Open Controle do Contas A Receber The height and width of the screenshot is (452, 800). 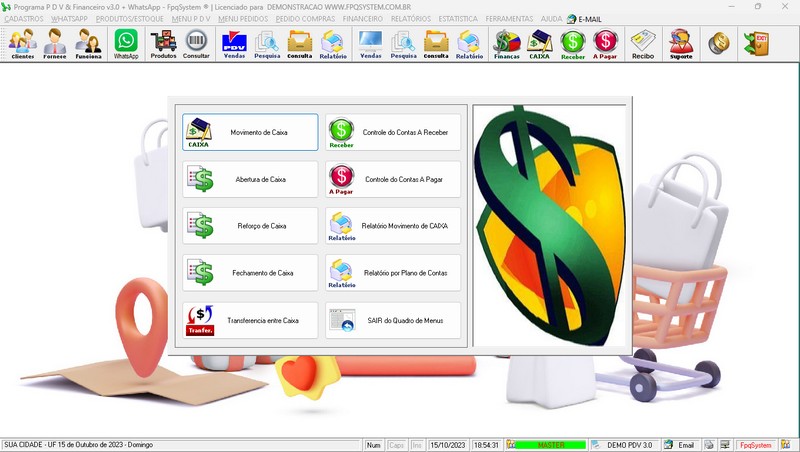(393, 132)
